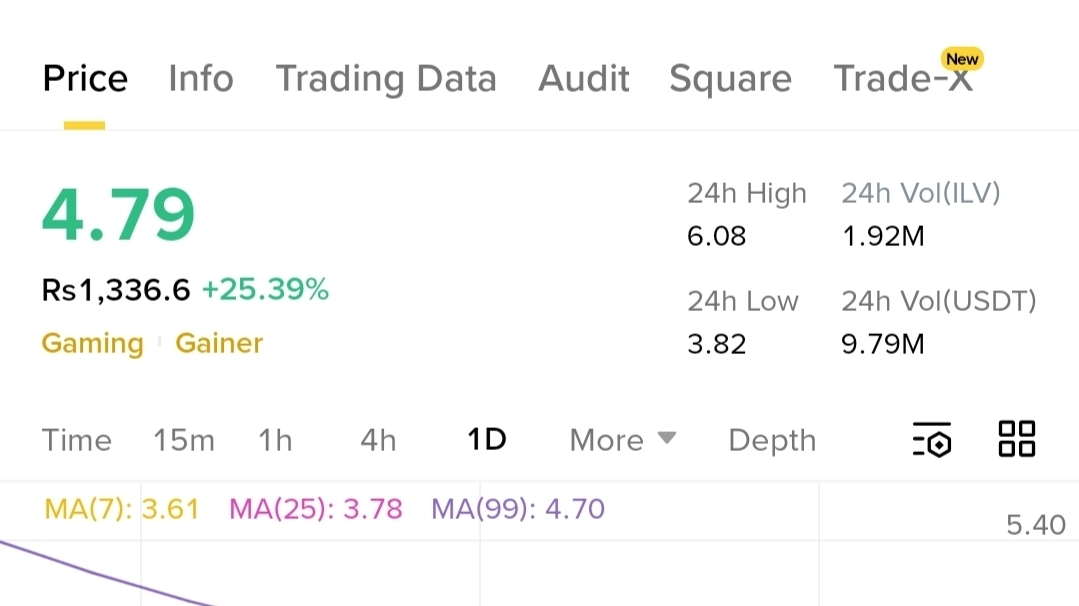Screen dimensions: 1079x606
Task: Switch chart to 4h interval
Action: 378,440
